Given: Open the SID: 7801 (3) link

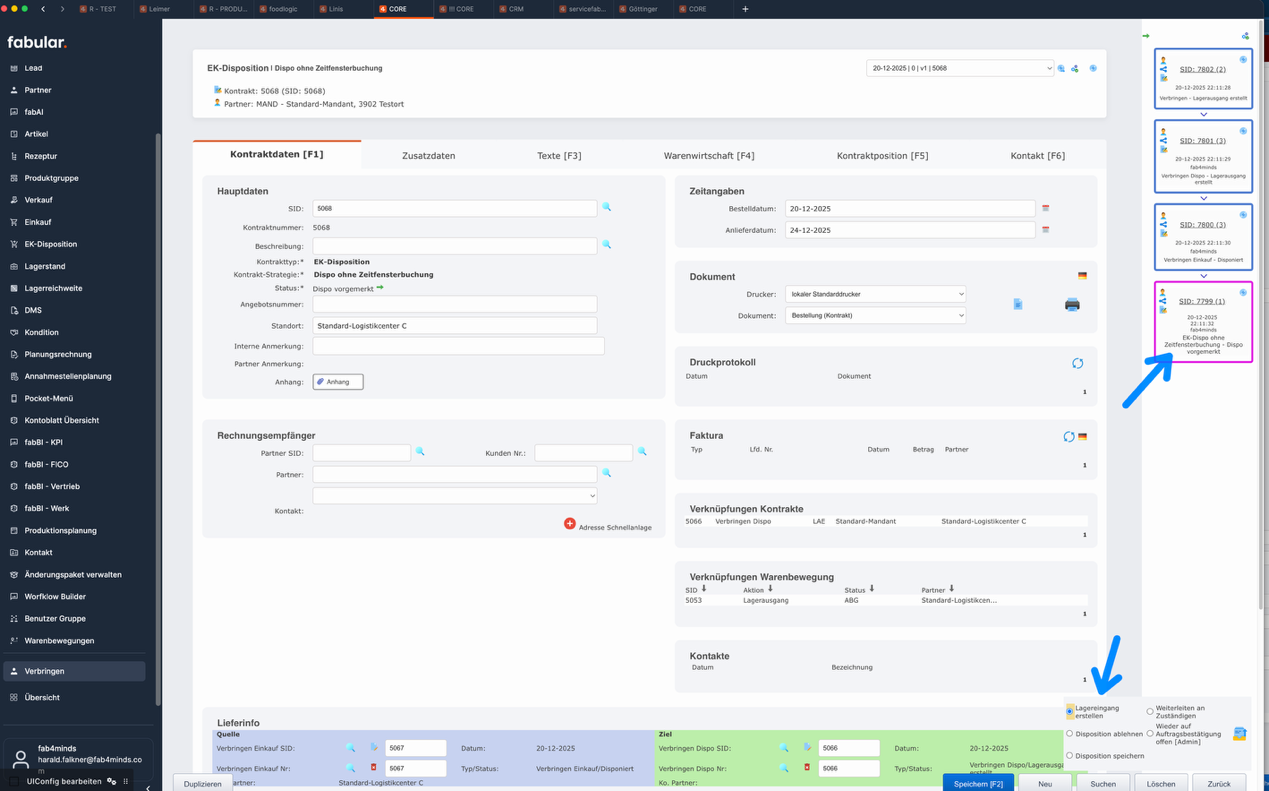Looking at the screenshot, I should (1202, 141).
